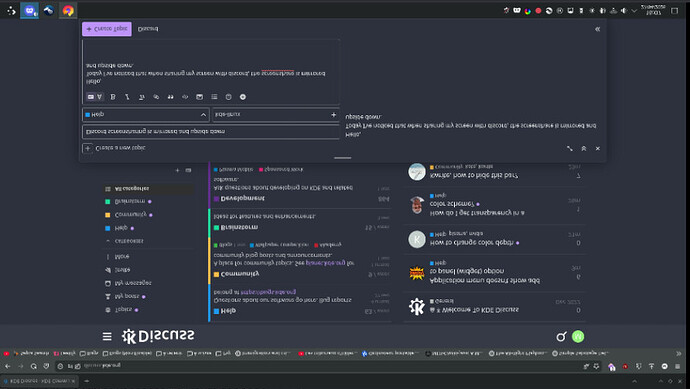
Task: Click the KDE Discuss logo
Action: pos(158,336)
